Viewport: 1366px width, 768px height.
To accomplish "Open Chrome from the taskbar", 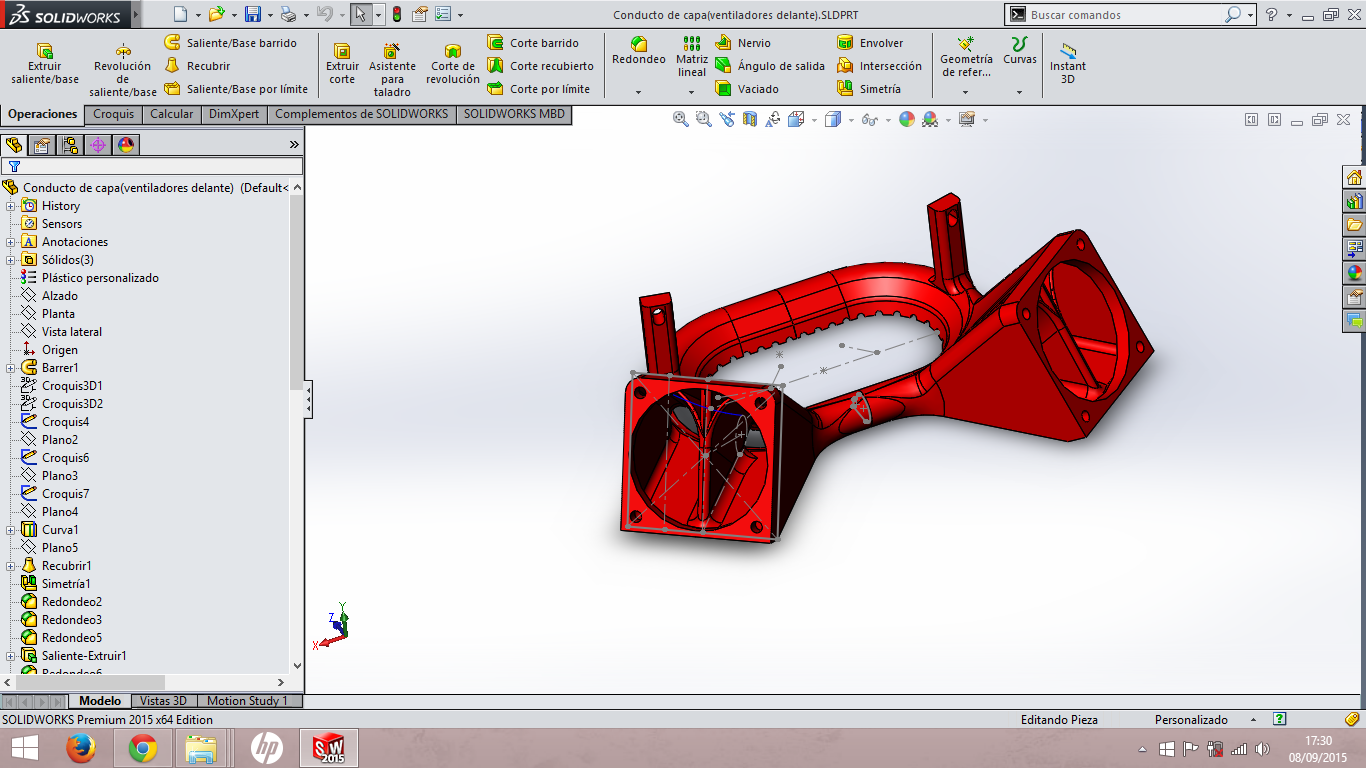I will 143,747.
